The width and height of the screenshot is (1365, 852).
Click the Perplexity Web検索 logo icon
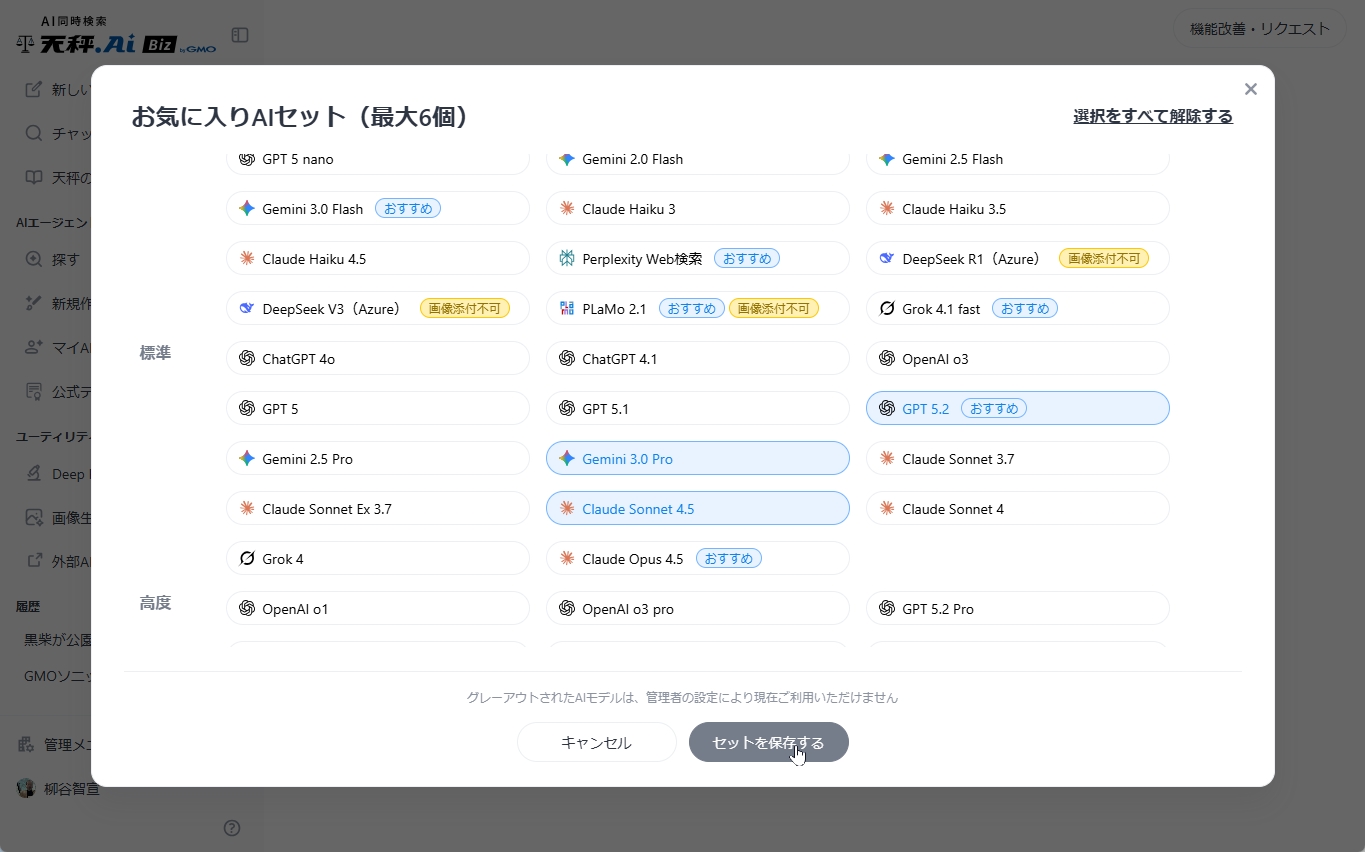pos(567,259)
